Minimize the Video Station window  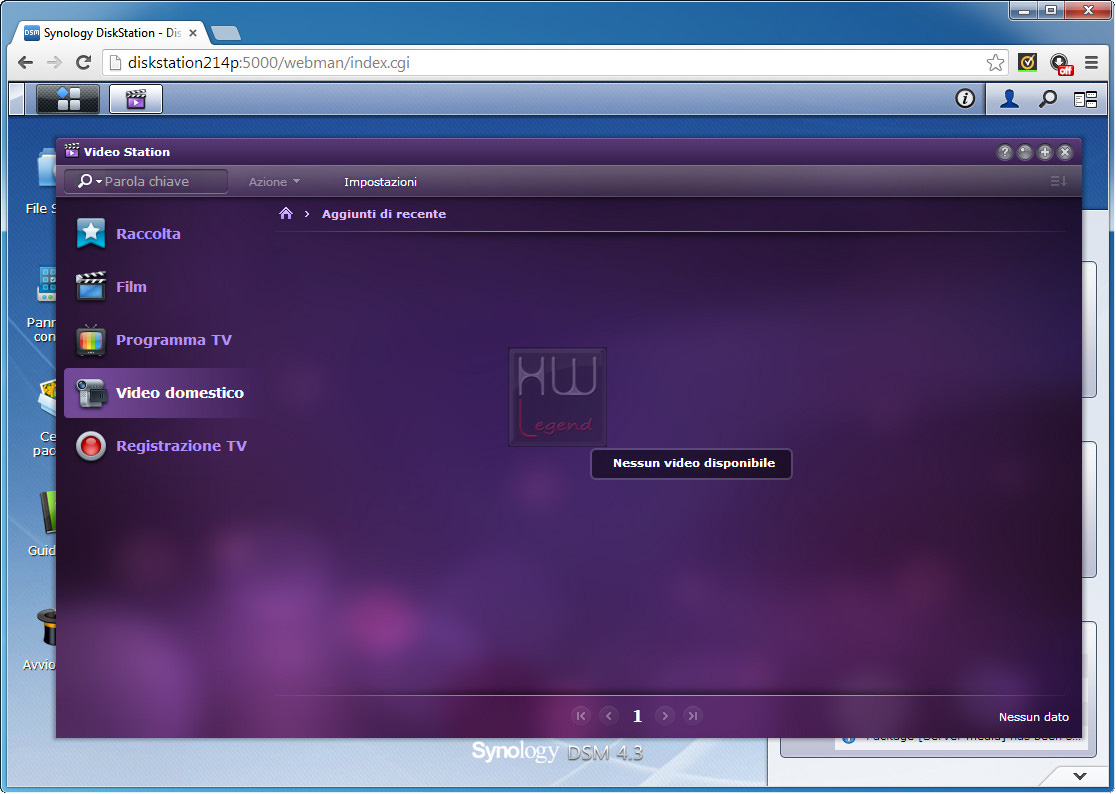click(1024, 152)
